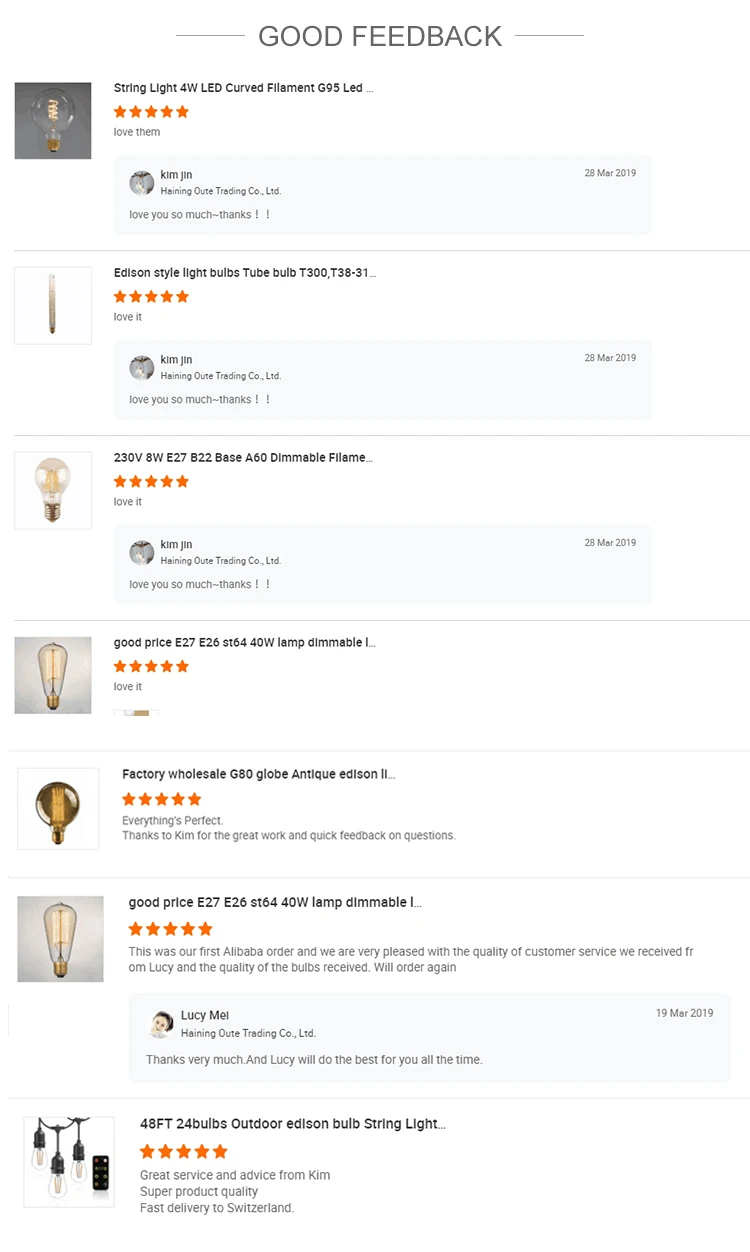The width and height of the screenshot is (750, 1252).
Task: Click the Lucy Mei reviewer name
Action: 205,1016
